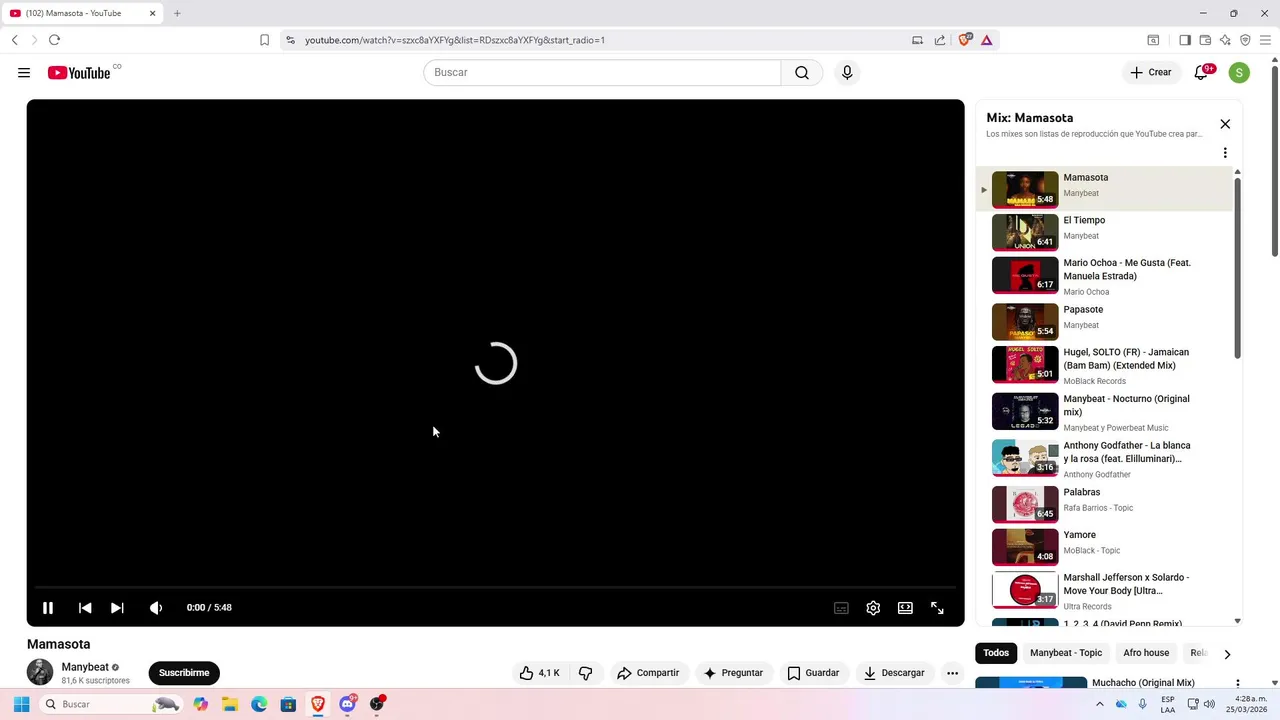The width and height of the screenshot is (1280, 720).
Task: Save the video with Guardar
Action: pyautogui.click(x=813, y=673)
